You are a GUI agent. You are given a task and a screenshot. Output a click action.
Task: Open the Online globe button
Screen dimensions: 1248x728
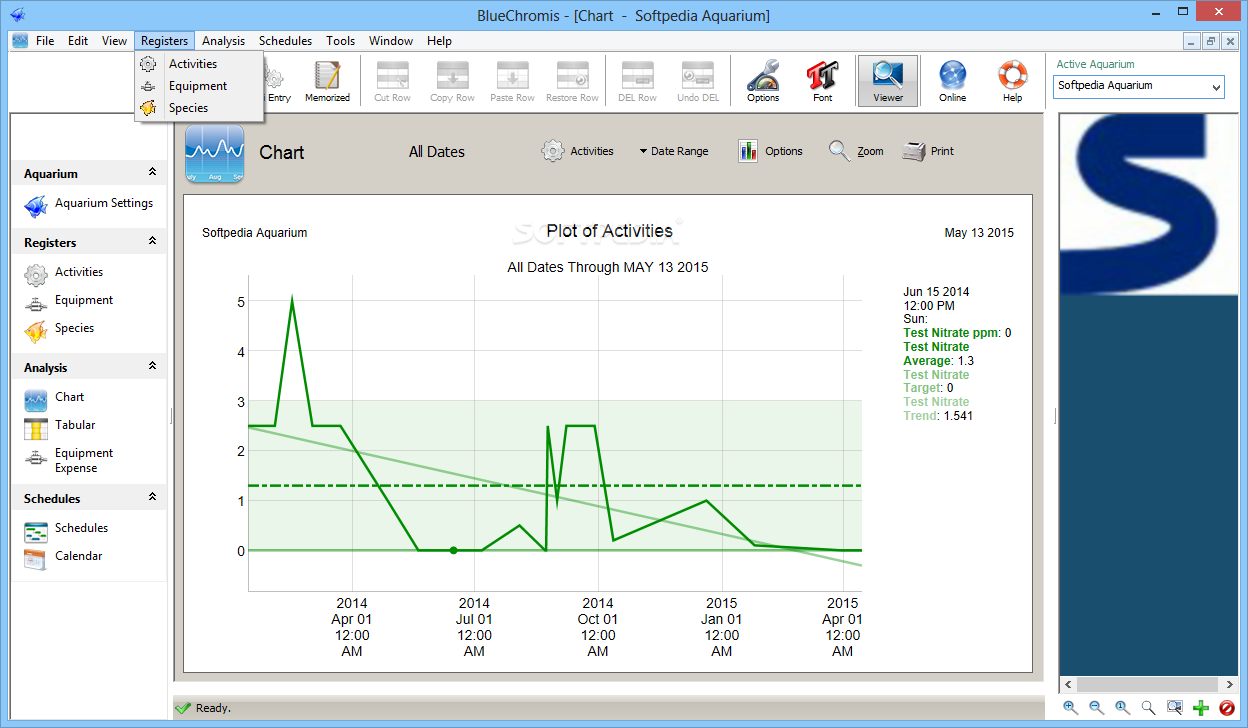(x=952, y=81)
